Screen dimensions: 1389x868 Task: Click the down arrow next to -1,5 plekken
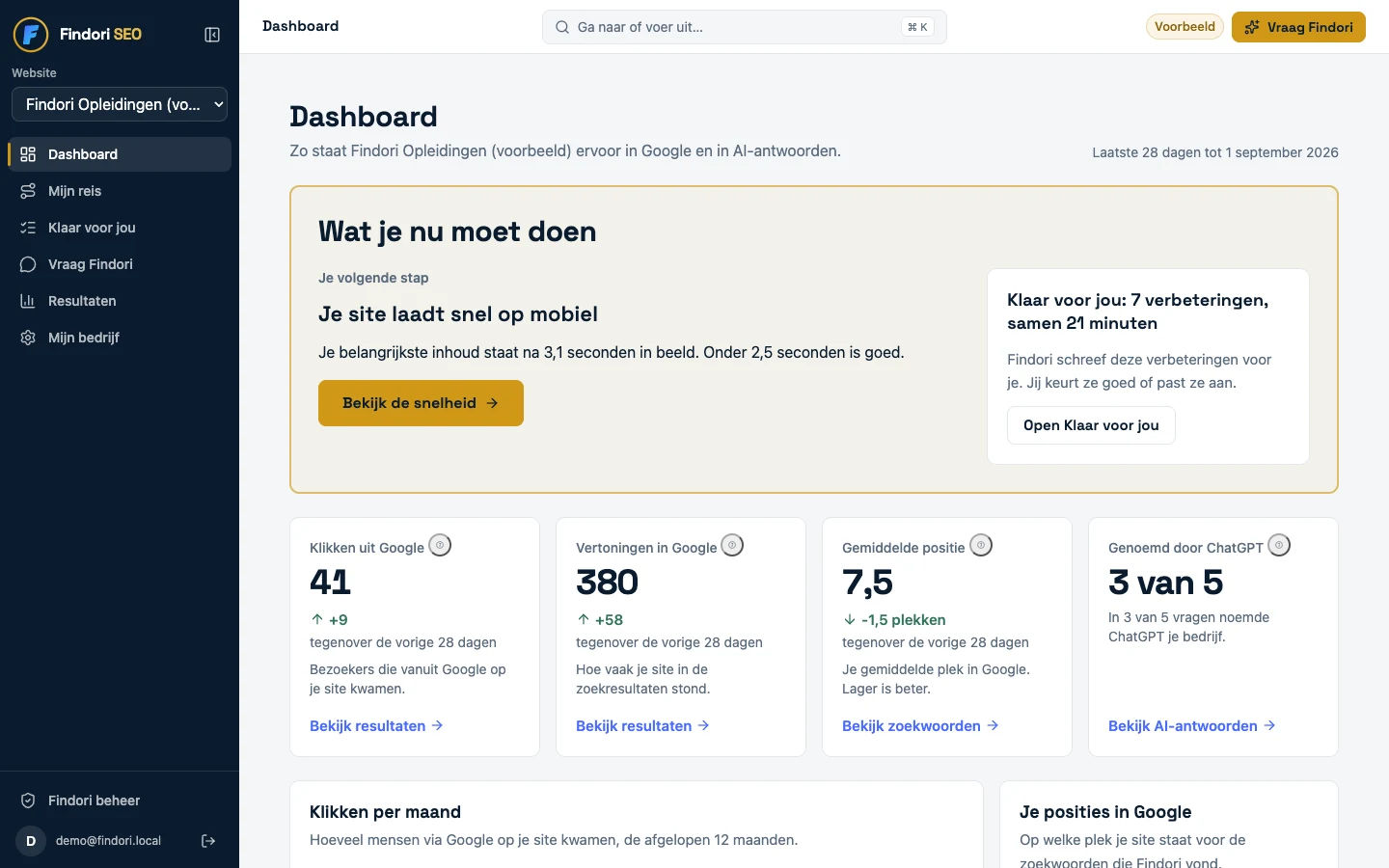[849, 619]
